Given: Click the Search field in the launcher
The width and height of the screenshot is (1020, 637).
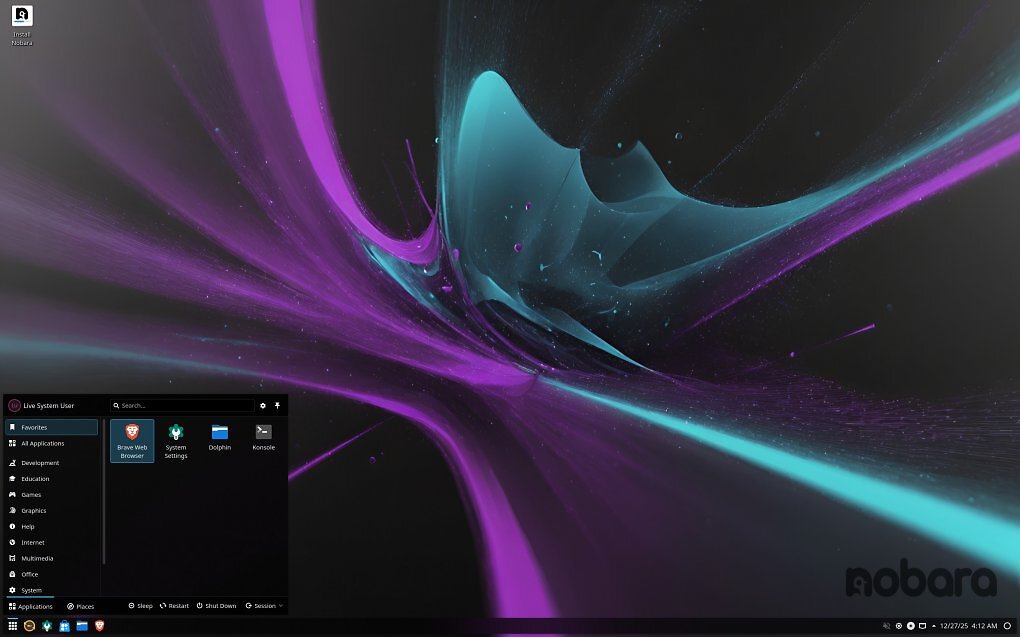Looking at the screenshot, I should [182, 405].
